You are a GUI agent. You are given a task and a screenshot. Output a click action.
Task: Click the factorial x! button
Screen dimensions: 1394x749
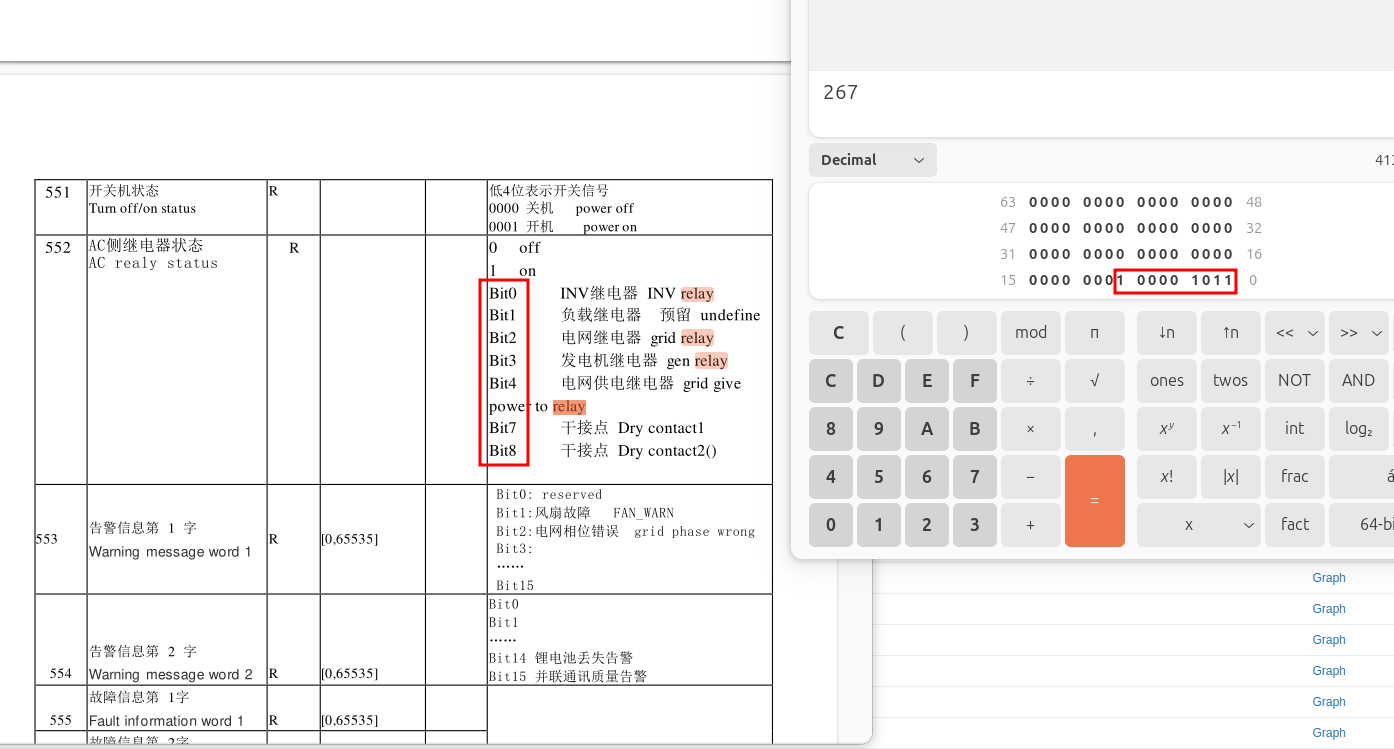[1166, 477]
